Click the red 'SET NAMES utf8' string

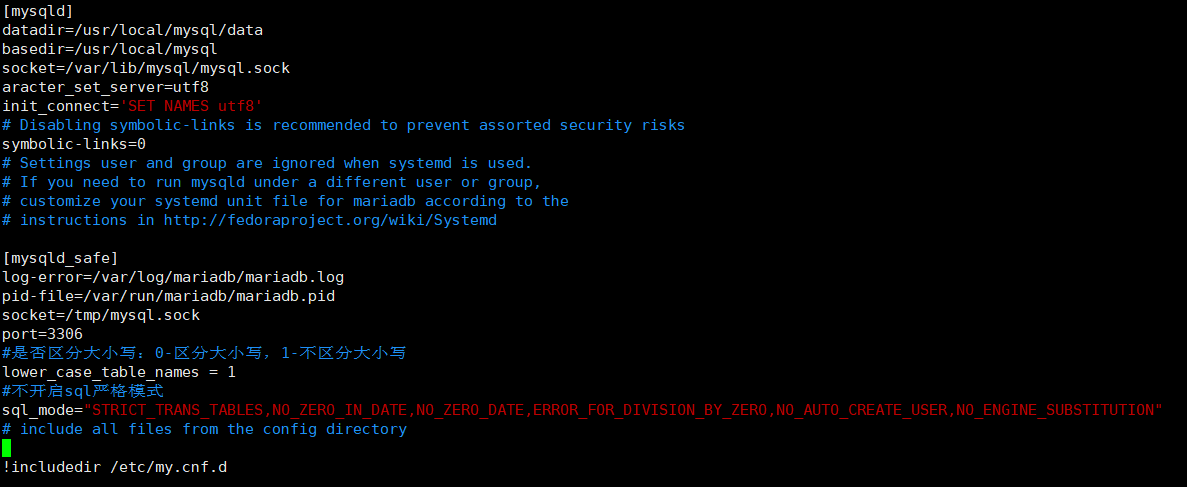coord(191,106)
